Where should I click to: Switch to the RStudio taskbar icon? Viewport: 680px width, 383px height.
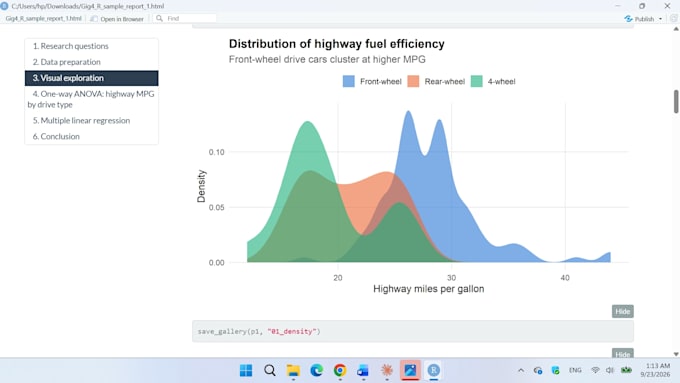[x=434, y=370]
